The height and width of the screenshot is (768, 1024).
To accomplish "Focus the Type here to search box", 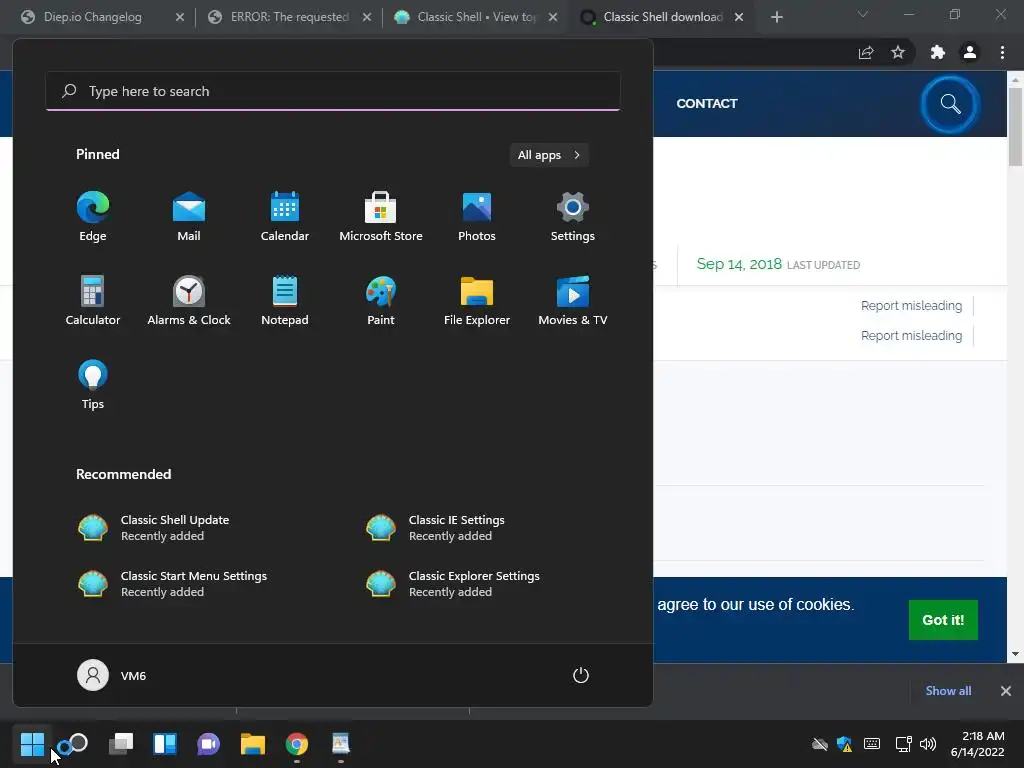I will [x=333, y=91].
